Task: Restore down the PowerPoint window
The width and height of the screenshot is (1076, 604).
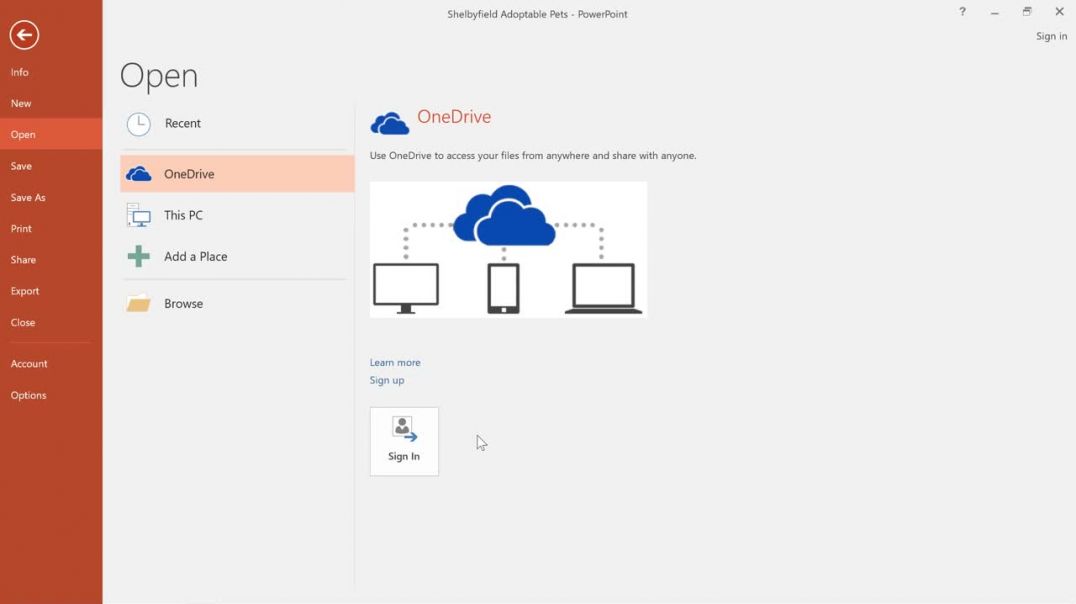Action: pos(1027,12)
